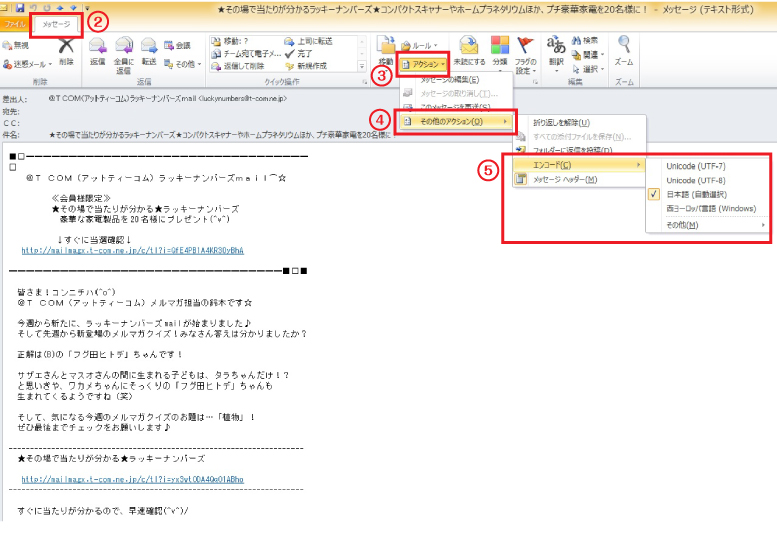Open the ファイル tab

coord(14,24)
